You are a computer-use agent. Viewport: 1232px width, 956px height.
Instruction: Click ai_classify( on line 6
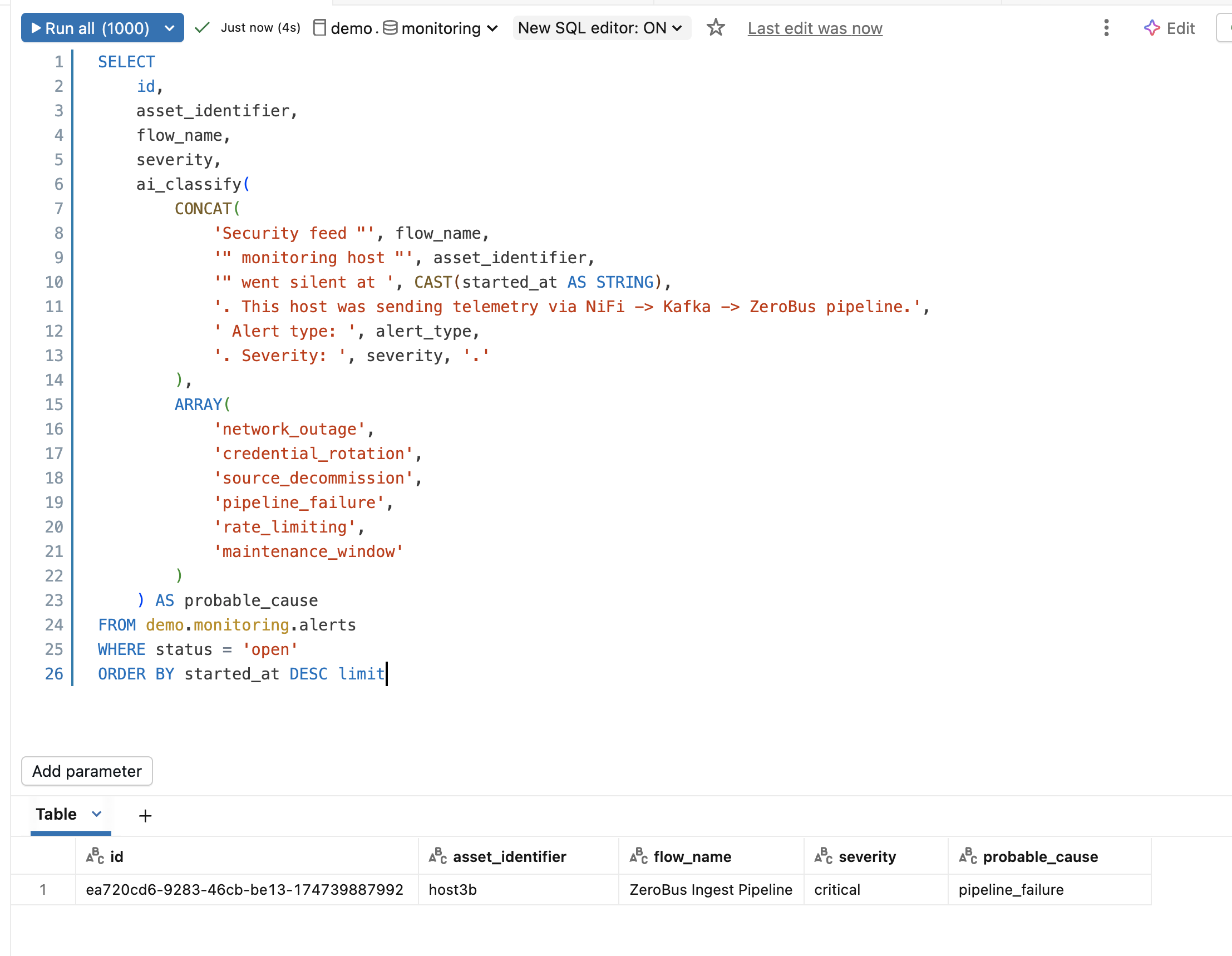pyautogui.click(x=193, y=184)
